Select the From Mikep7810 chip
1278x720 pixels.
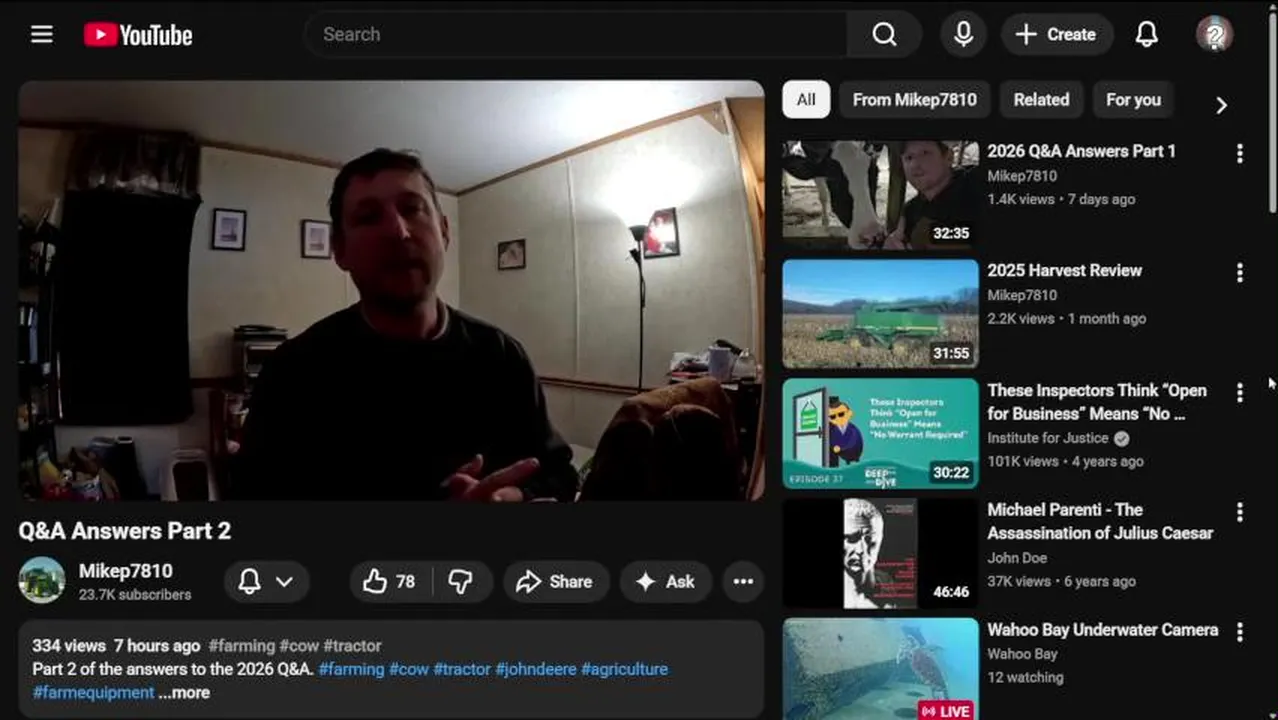[914, 100]
